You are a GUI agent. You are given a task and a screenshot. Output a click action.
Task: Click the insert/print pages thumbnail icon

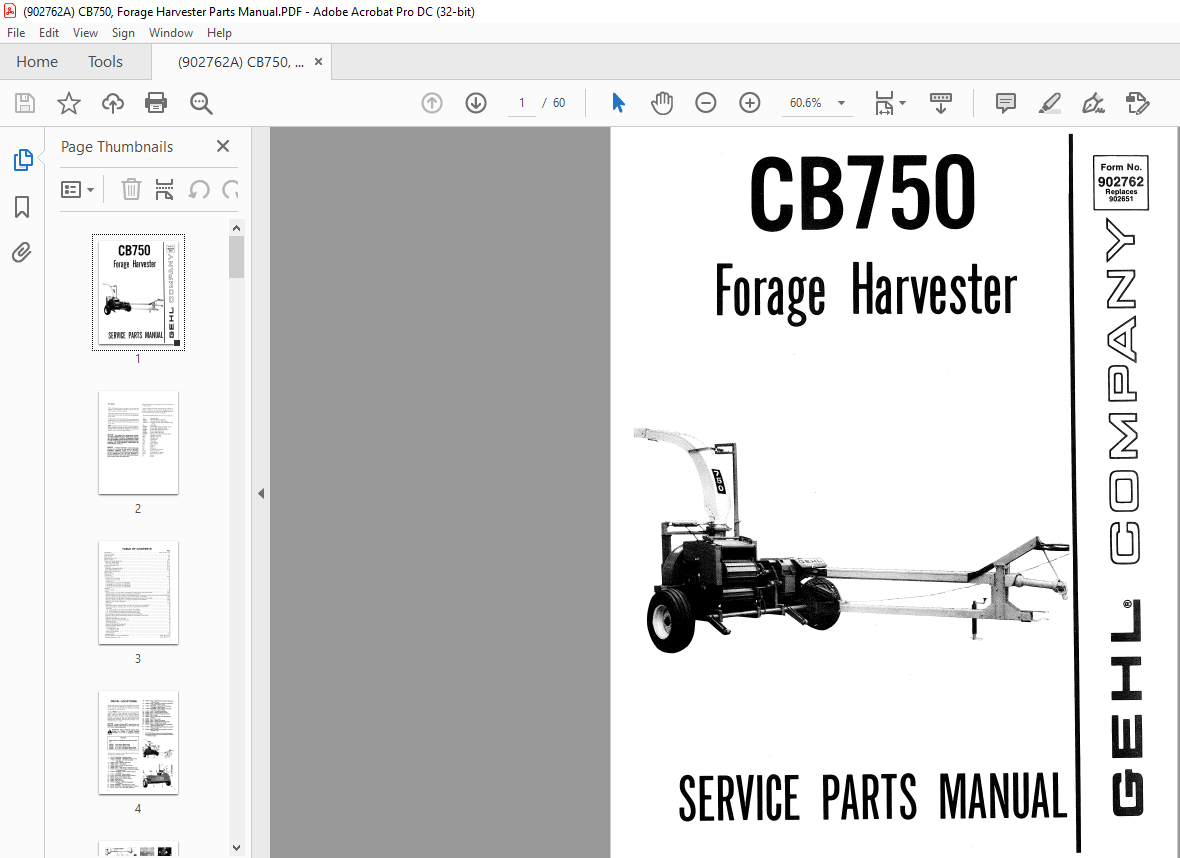click(164, 190)
